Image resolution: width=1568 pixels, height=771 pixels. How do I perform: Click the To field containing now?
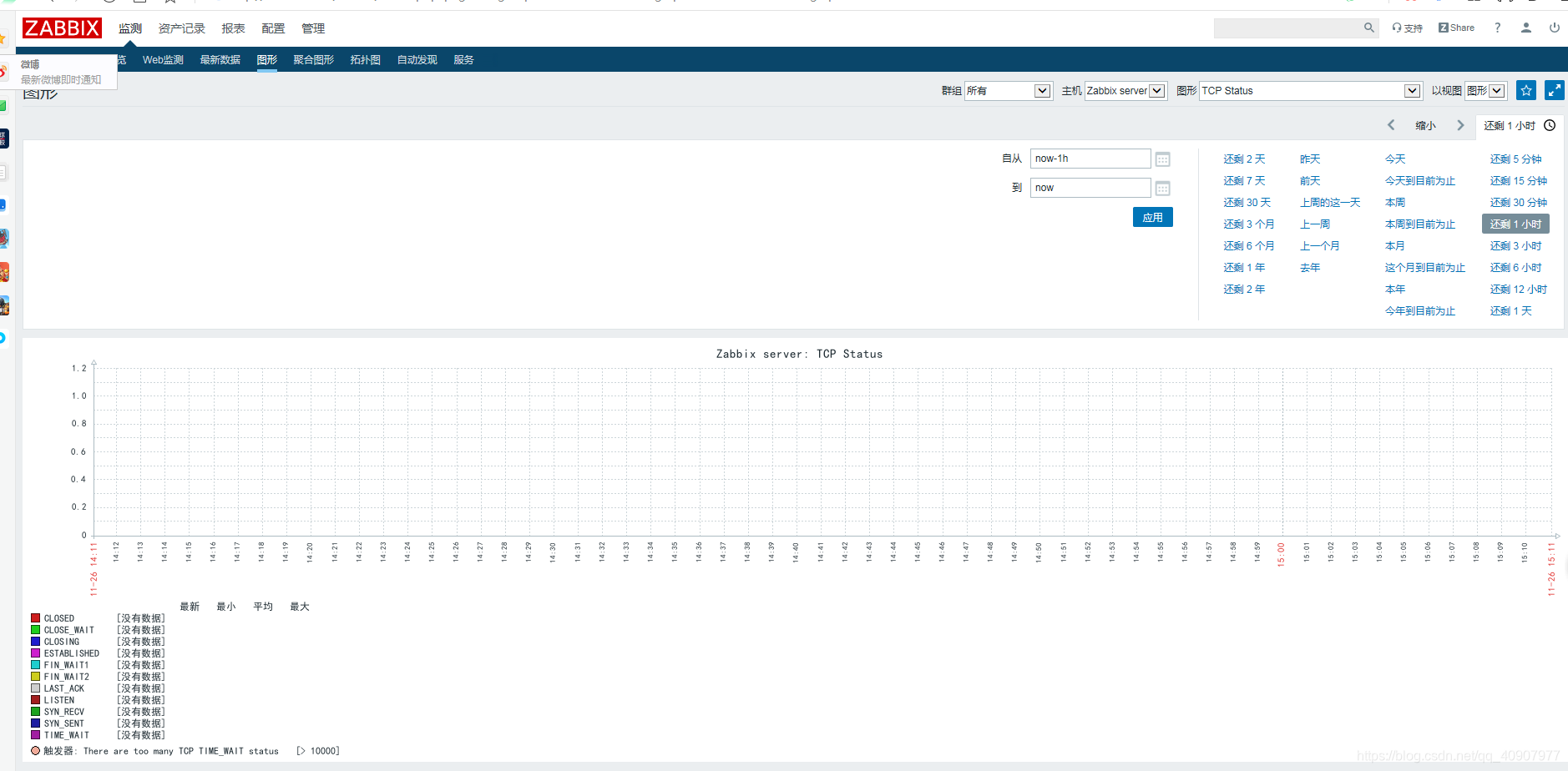click(1090, 188)
